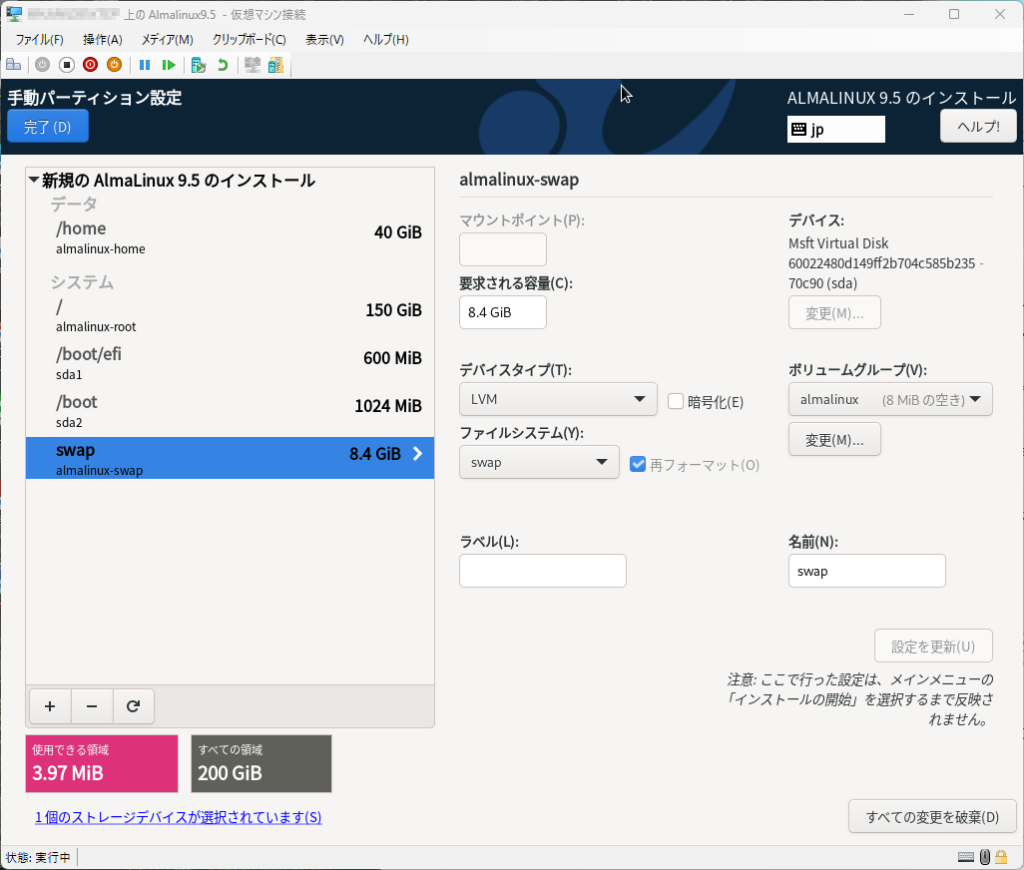This screenshot has height=870, width=1024.
Task: Collapse the 新規の AlmaLinux 9.5 のインストール tree
Action: [35, 181]
